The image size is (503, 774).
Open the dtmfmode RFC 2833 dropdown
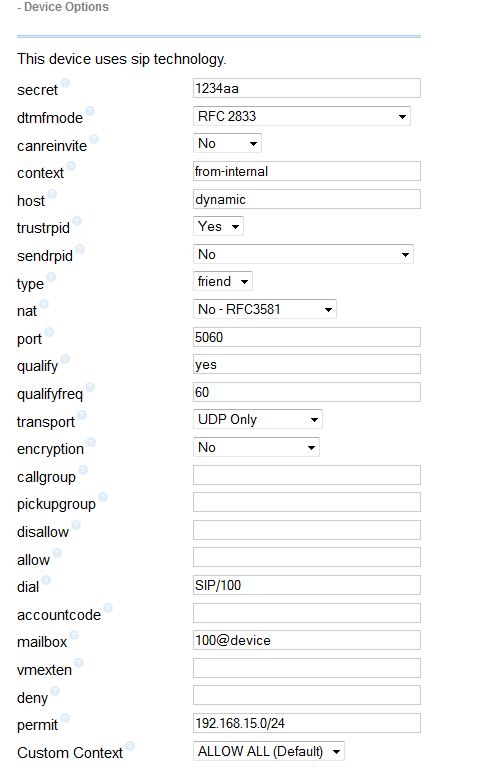coord(301,116)
